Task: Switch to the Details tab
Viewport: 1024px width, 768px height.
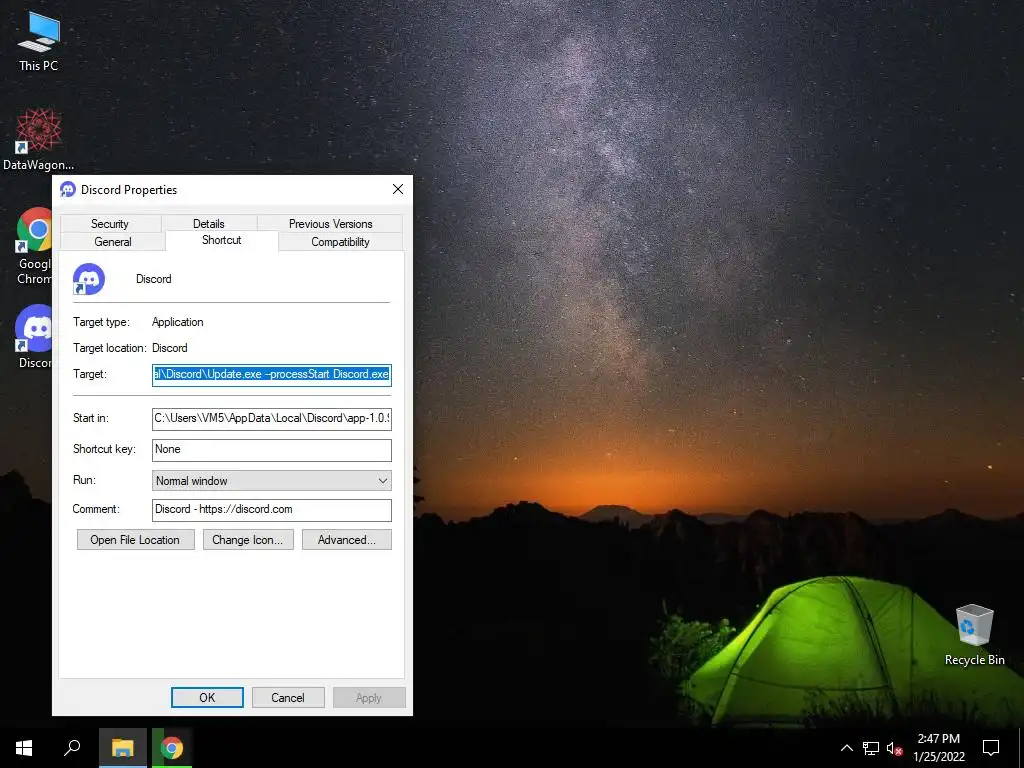Action: (208, 223)
